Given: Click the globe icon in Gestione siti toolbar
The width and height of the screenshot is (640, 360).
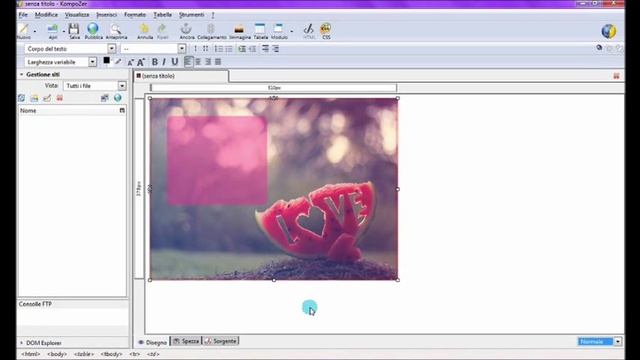Looking at the screenshot, I should (118, 98).
